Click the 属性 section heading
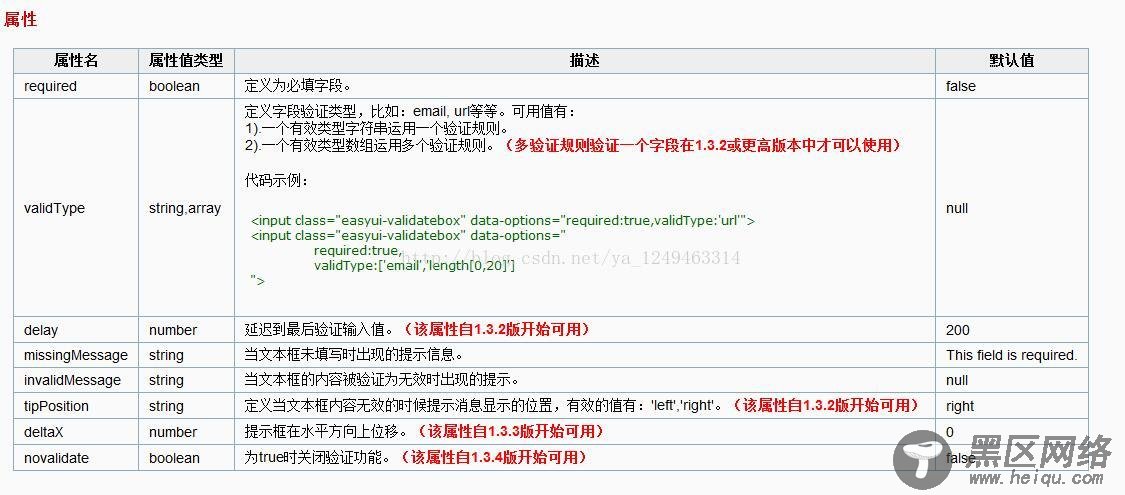 click(x=20, y=19)
